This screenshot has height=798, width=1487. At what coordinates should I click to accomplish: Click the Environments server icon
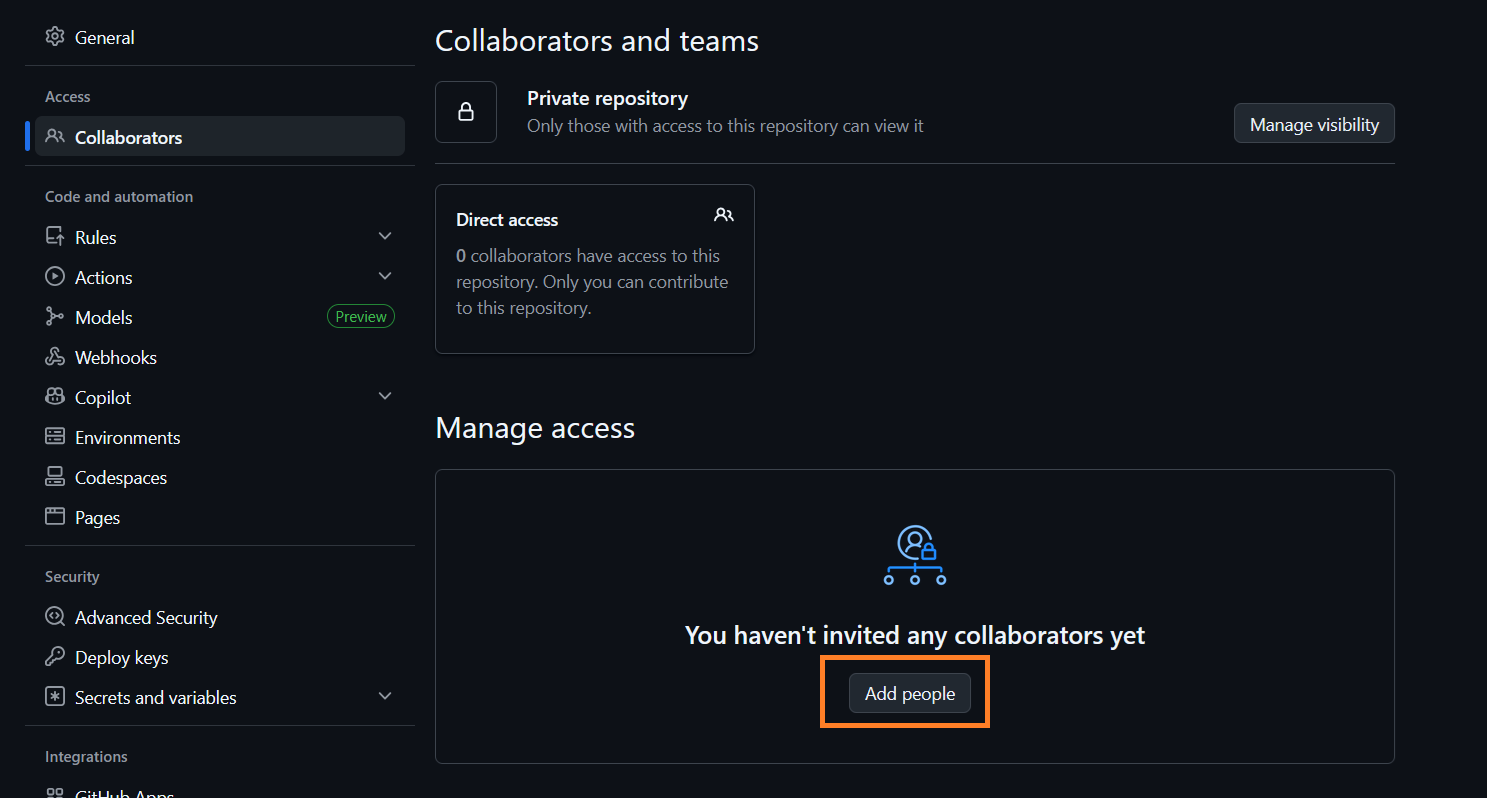[x=55, y=437]
